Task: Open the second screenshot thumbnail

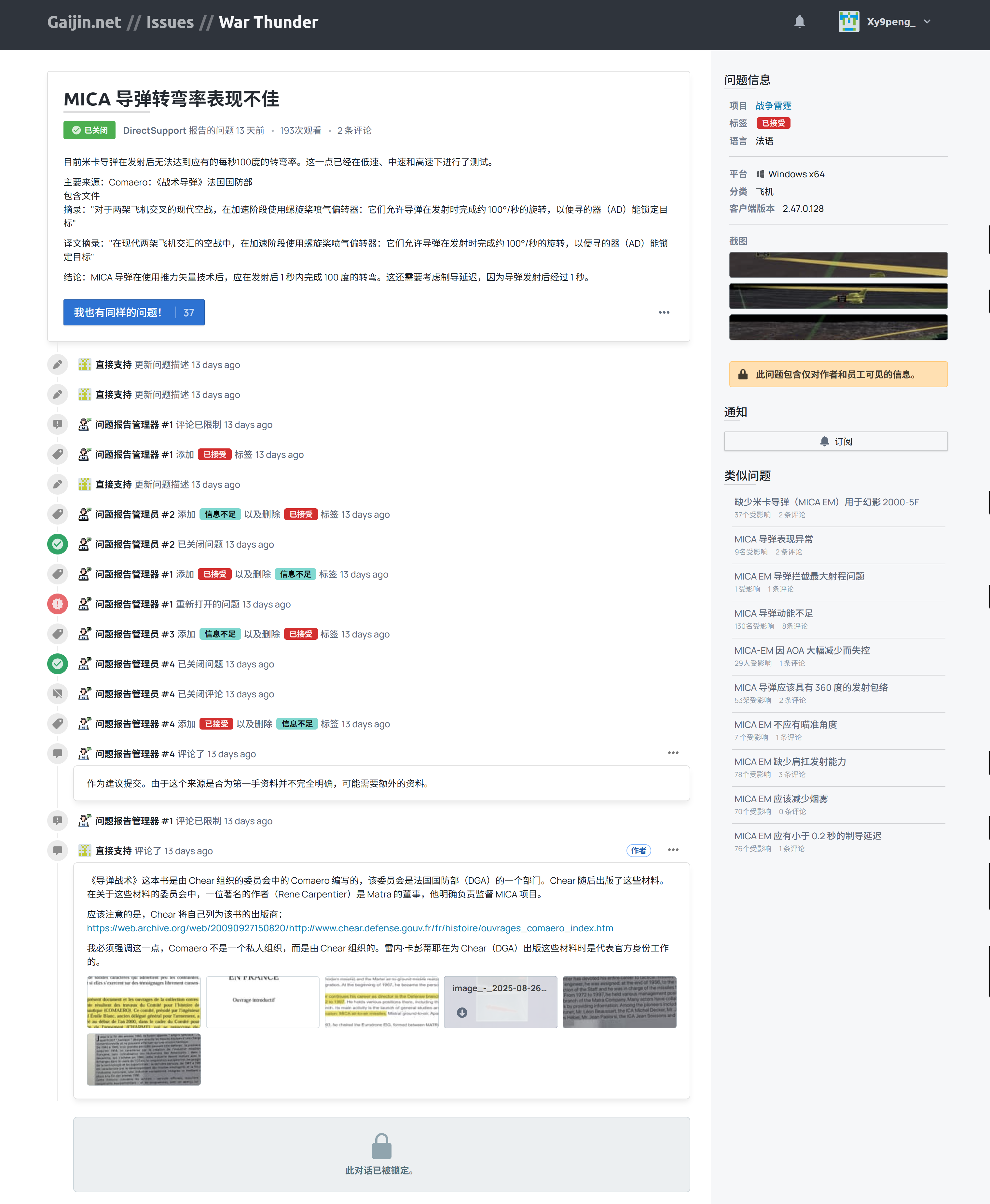Action: coord(838,296)
